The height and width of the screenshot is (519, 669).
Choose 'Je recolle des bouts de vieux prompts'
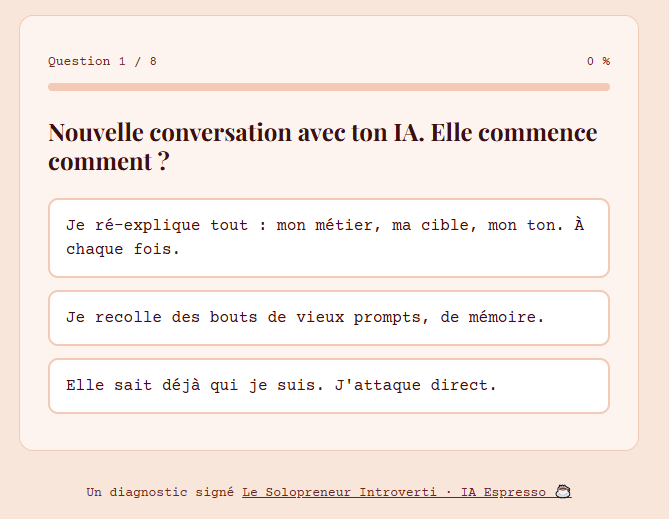(329, 318)
